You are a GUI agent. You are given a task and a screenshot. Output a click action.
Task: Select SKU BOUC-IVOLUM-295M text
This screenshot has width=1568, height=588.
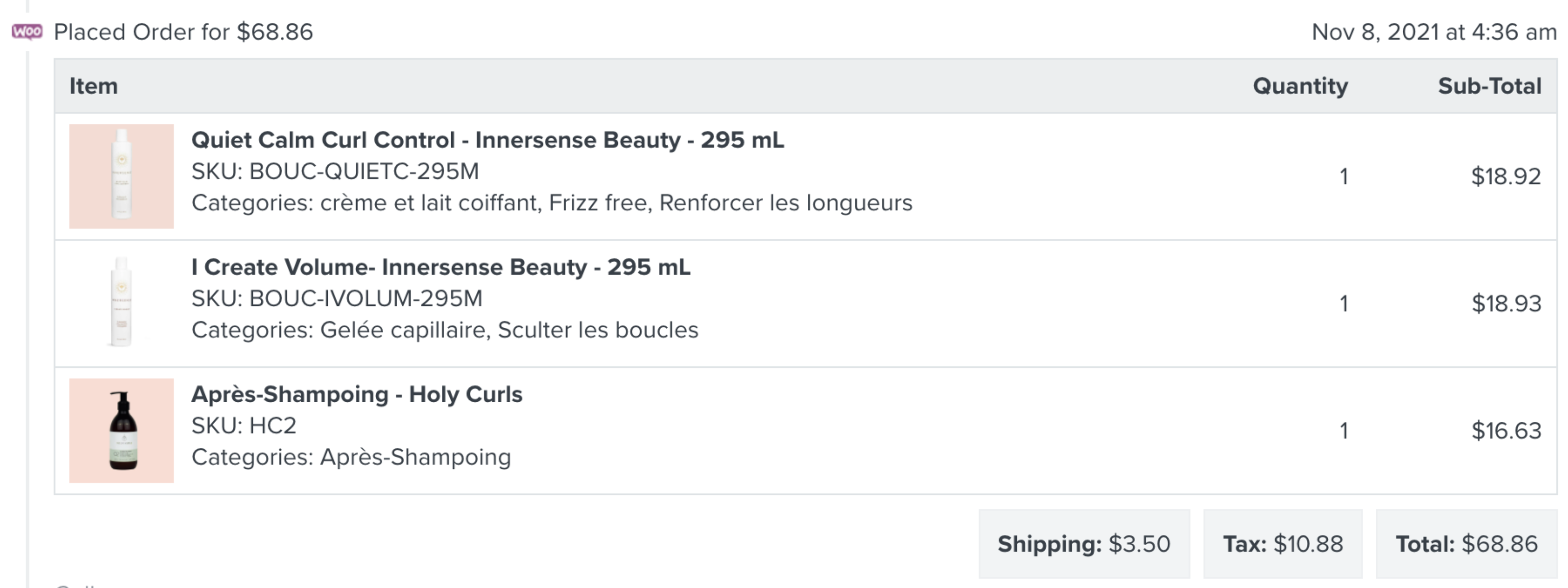[337, 299]
